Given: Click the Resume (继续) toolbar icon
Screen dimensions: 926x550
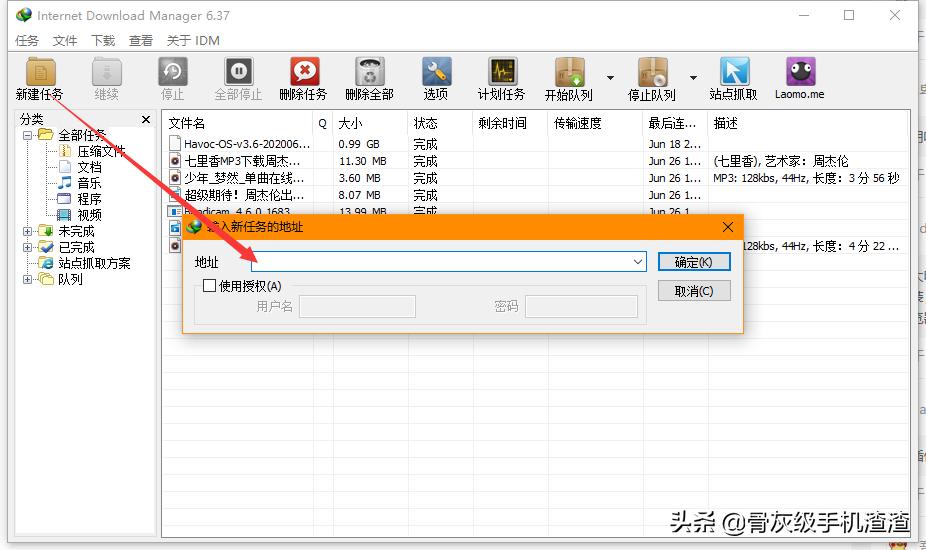Looking at the screenshot, I should point(106,72).
